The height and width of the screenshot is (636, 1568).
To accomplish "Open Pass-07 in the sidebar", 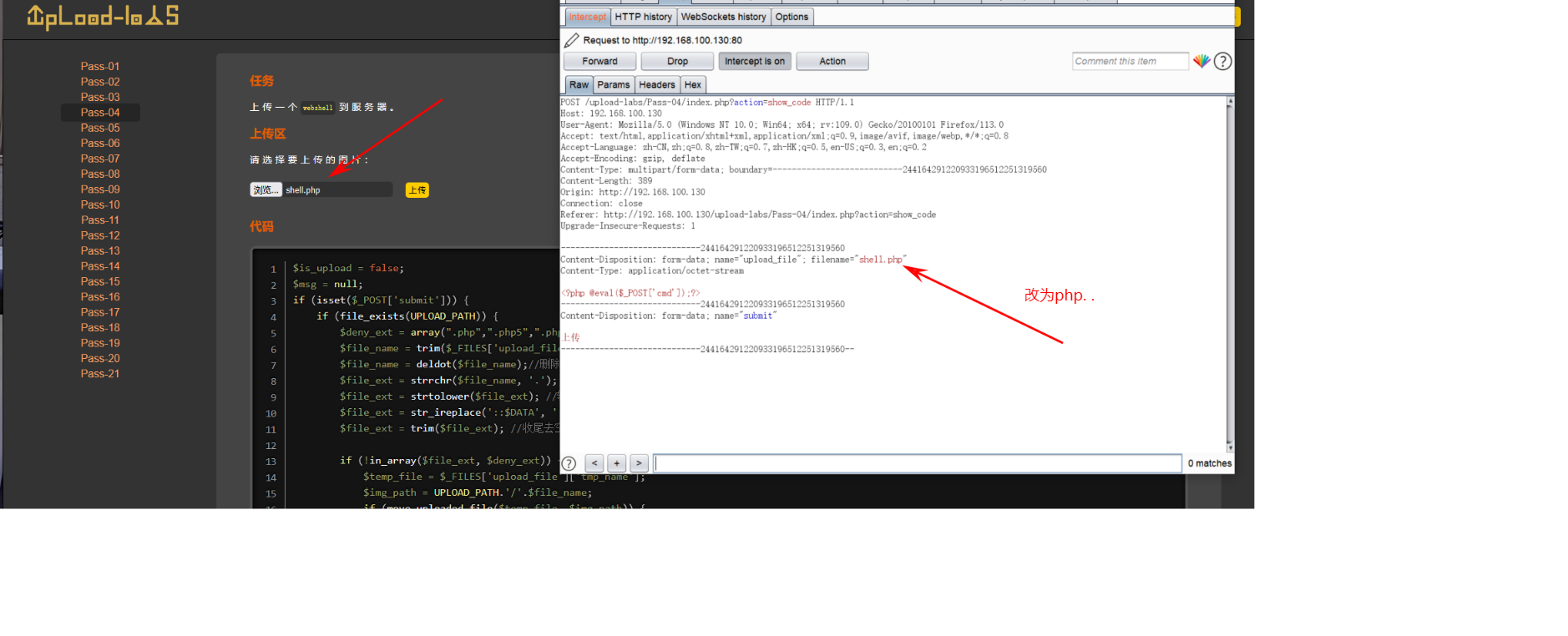I will (x=100, y=159).
